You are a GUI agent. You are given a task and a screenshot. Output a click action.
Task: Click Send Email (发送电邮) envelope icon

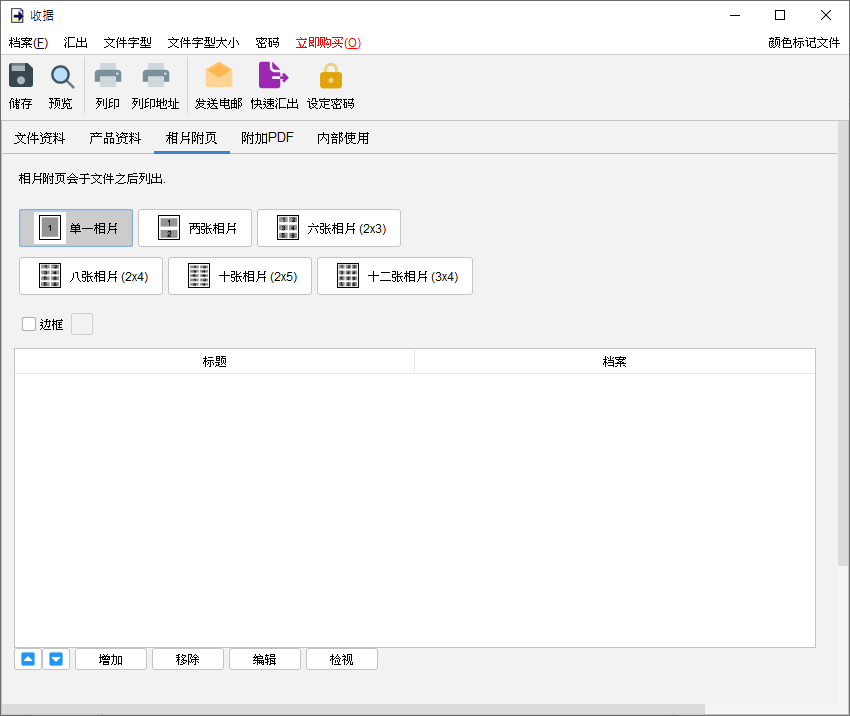[218, 75]
